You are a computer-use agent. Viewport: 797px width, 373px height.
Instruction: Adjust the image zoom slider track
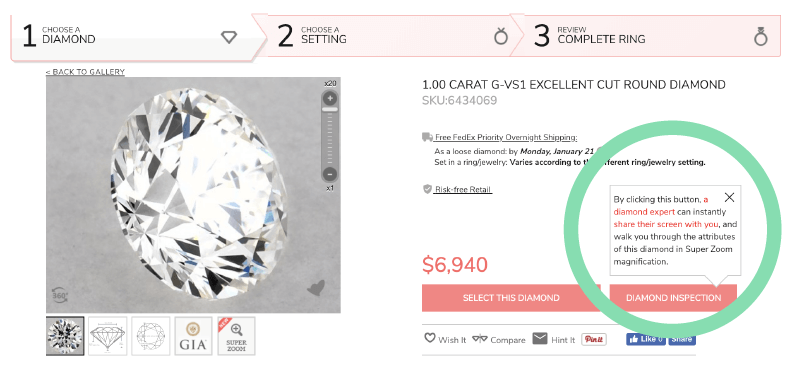click(330, 136)
